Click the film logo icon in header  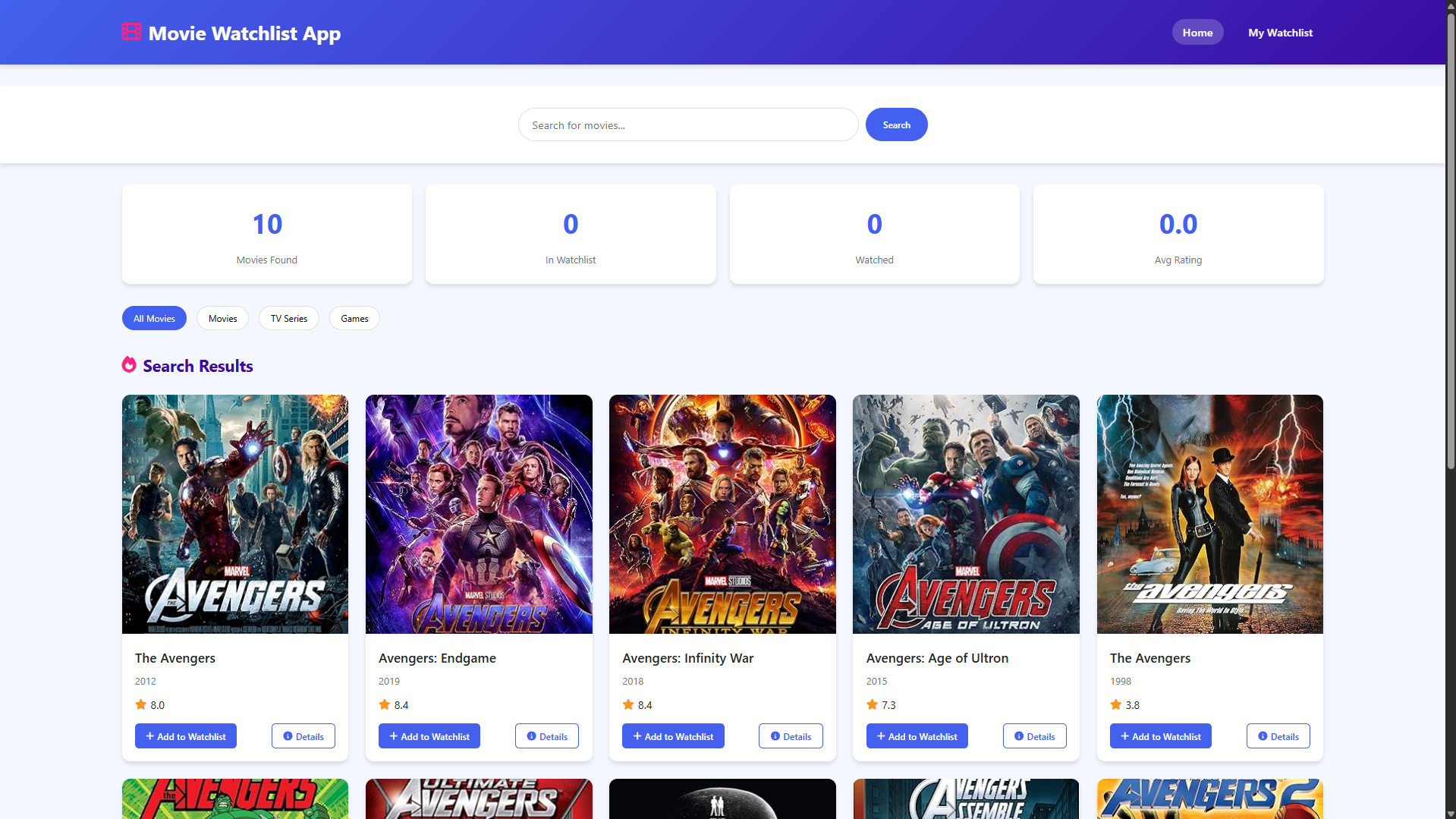131,32
